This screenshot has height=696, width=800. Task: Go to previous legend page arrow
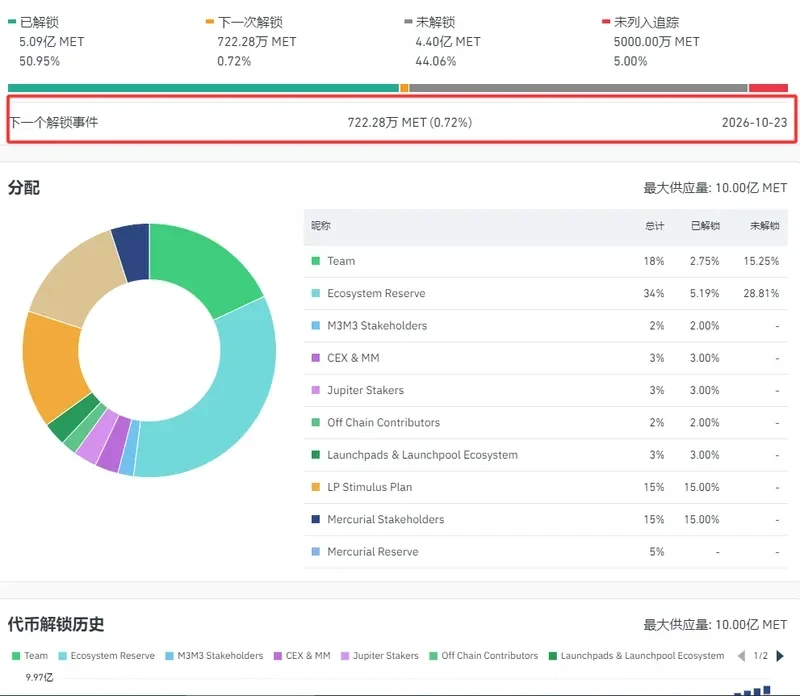pos(741,656)
